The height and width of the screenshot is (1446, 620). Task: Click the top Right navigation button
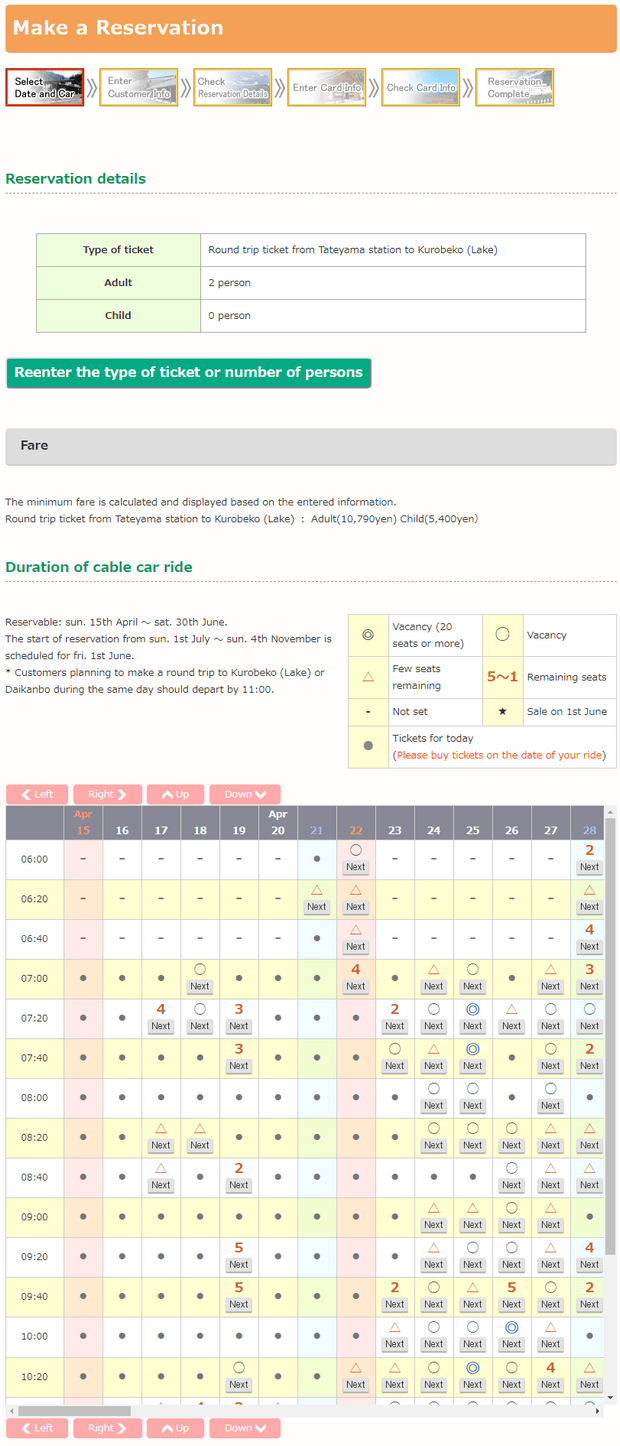pyautogui.click(x=107, y=794)
